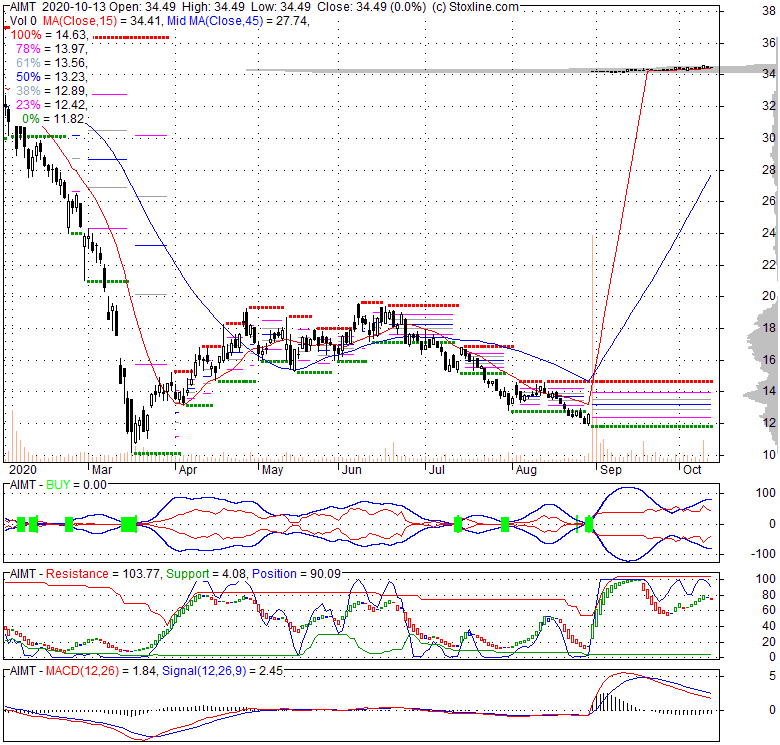The image size is (780, 745).
Task: Click the price axis value 14
Action: [769, 391]
